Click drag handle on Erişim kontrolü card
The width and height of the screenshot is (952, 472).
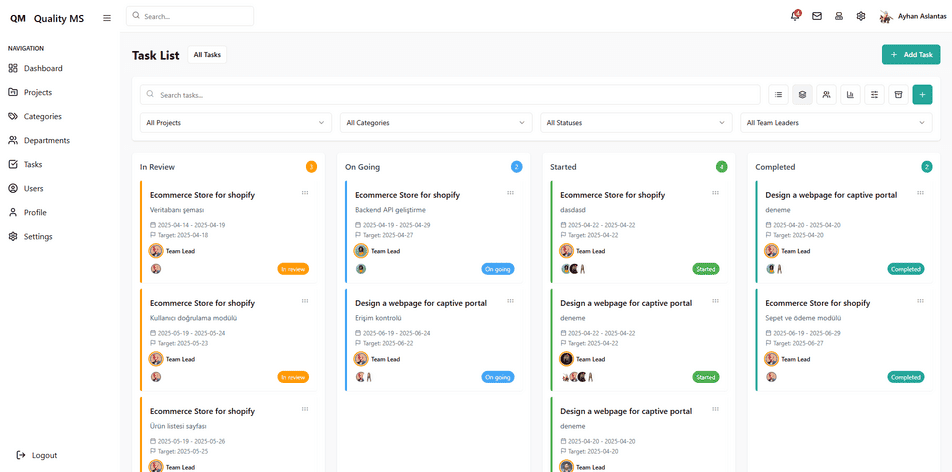511,301
